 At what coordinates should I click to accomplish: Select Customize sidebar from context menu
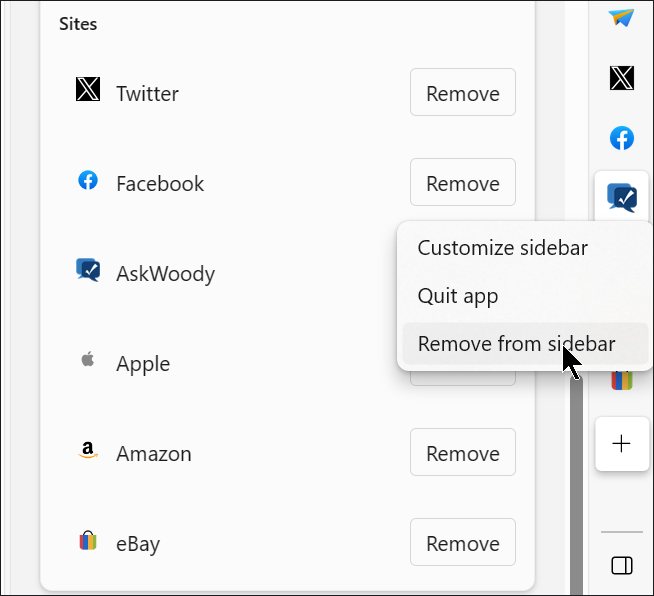click(x=502, y=248)
